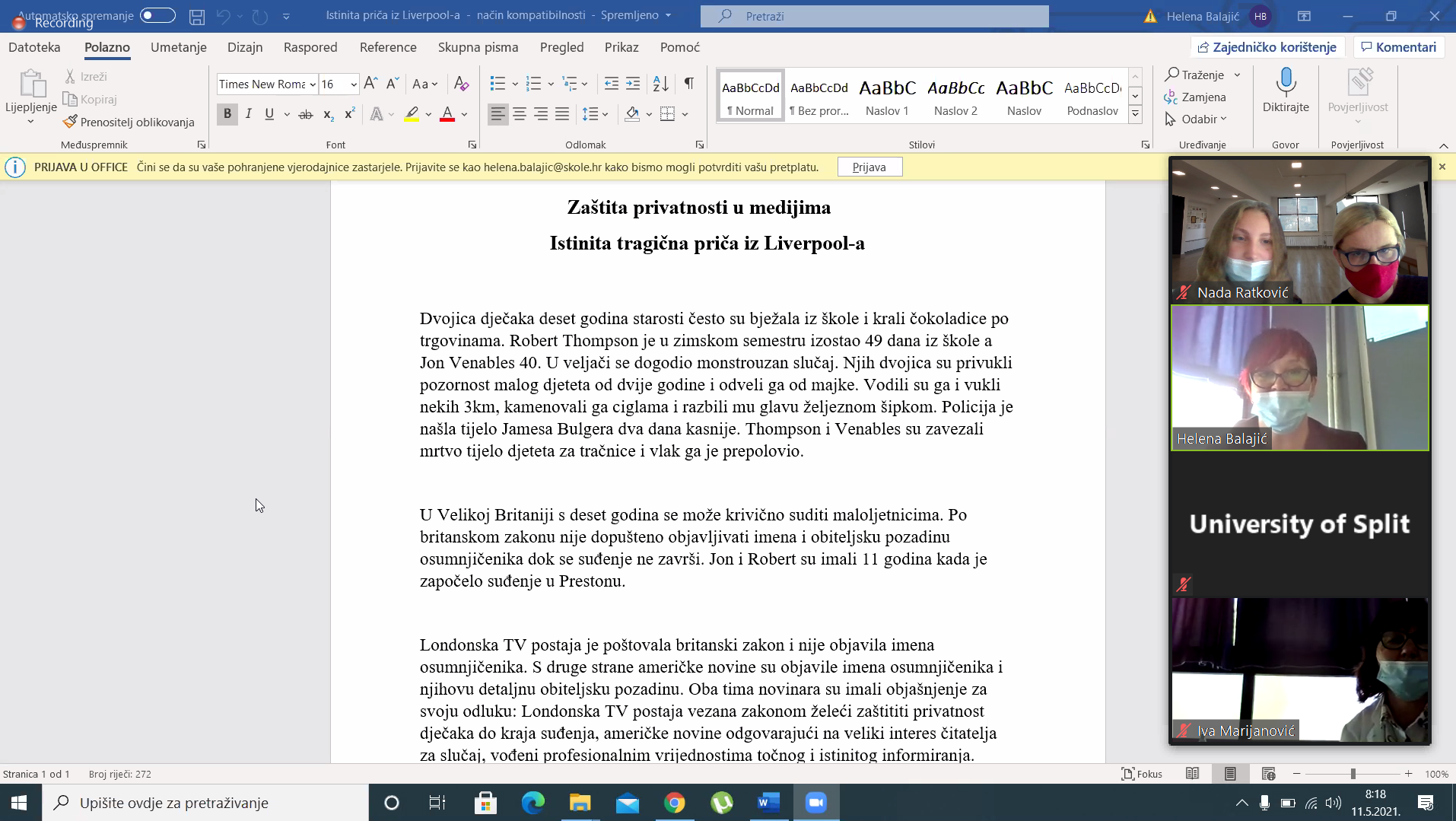Switch to read mode view in status bar

tap(1192, 774)
